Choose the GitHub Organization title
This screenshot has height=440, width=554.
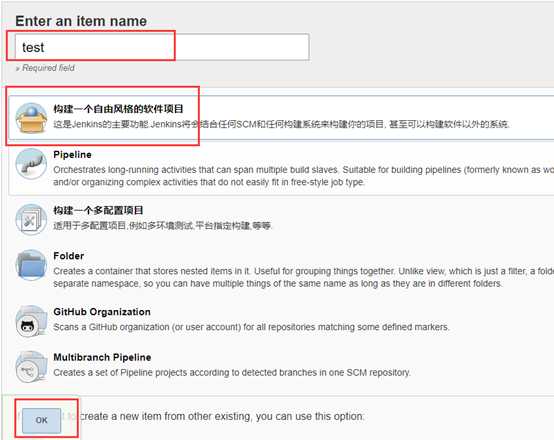pyautogui.click(x=102, y=312)
